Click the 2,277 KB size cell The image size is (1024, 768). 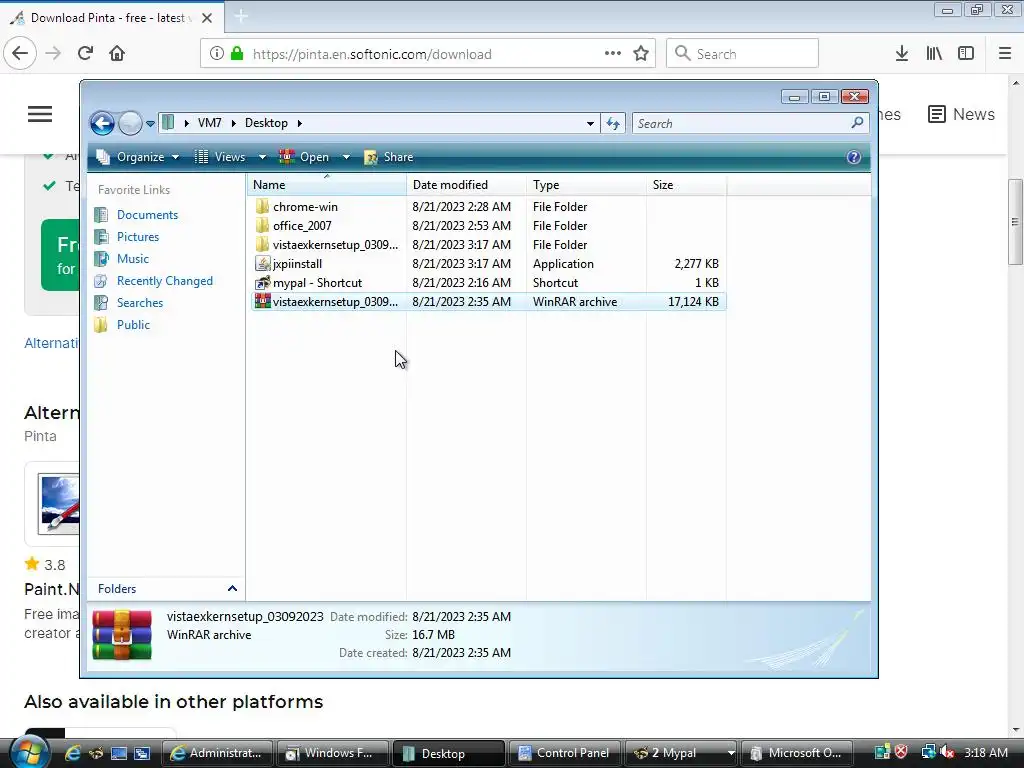[x=696, y=264]
